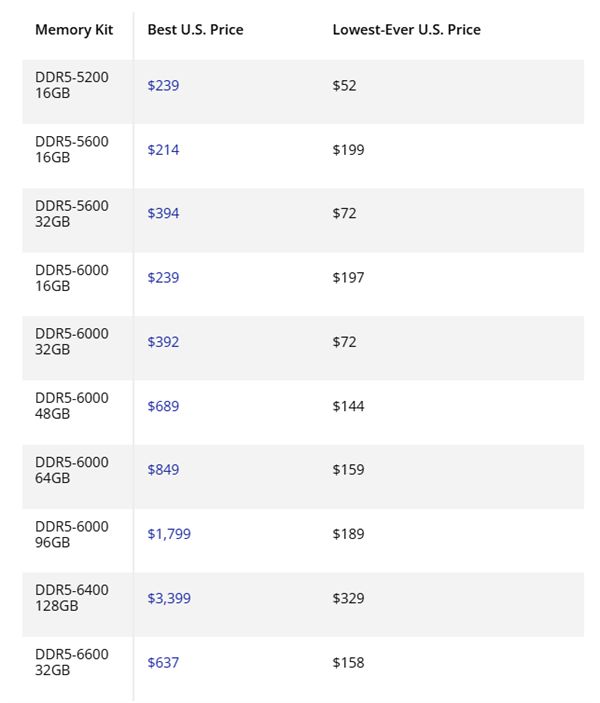Select the $239 price for DDR5-6000 16GB
This screenshot has width=600, height=703.
click(x=163, y=278)
